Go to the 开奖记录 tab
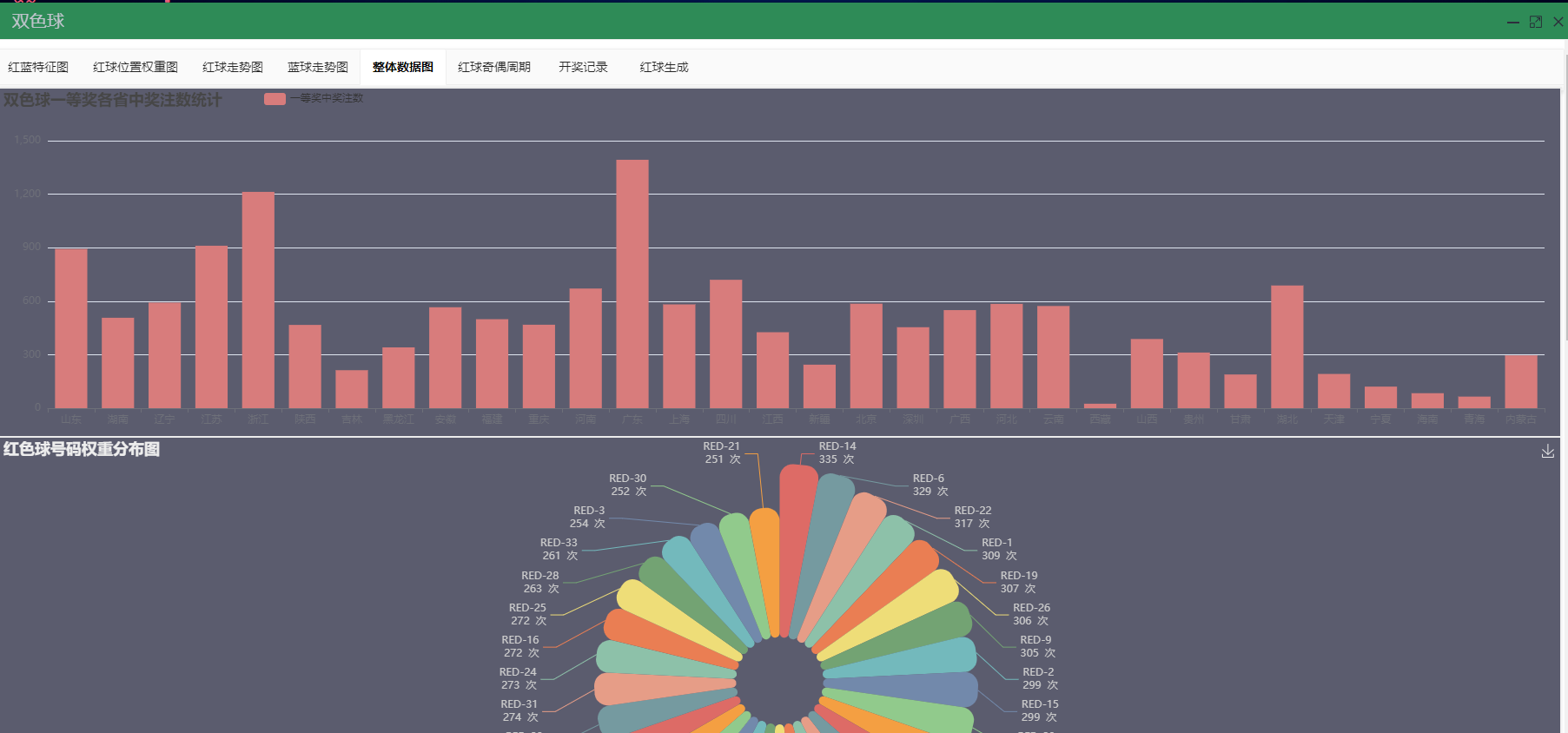The width and height of the screenshot is (1568, 733). click(x=583, y=67)
